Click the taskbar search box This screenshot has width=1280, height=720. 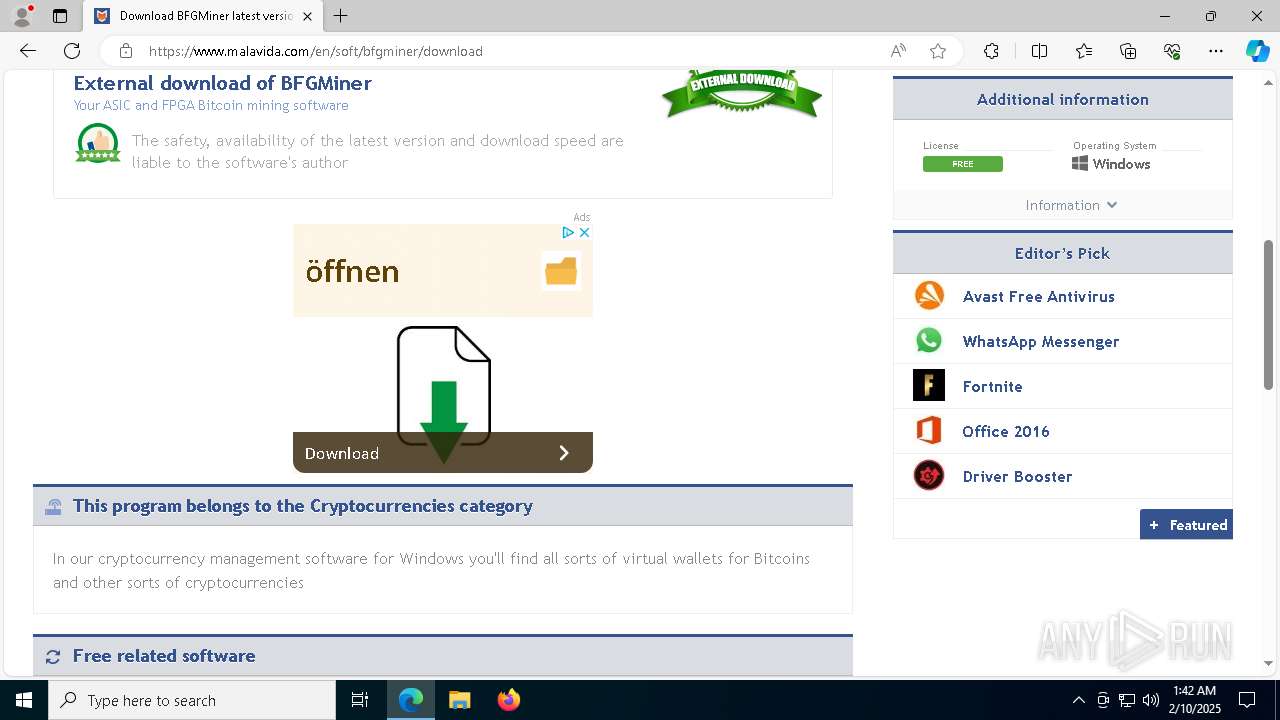point(192,700)
